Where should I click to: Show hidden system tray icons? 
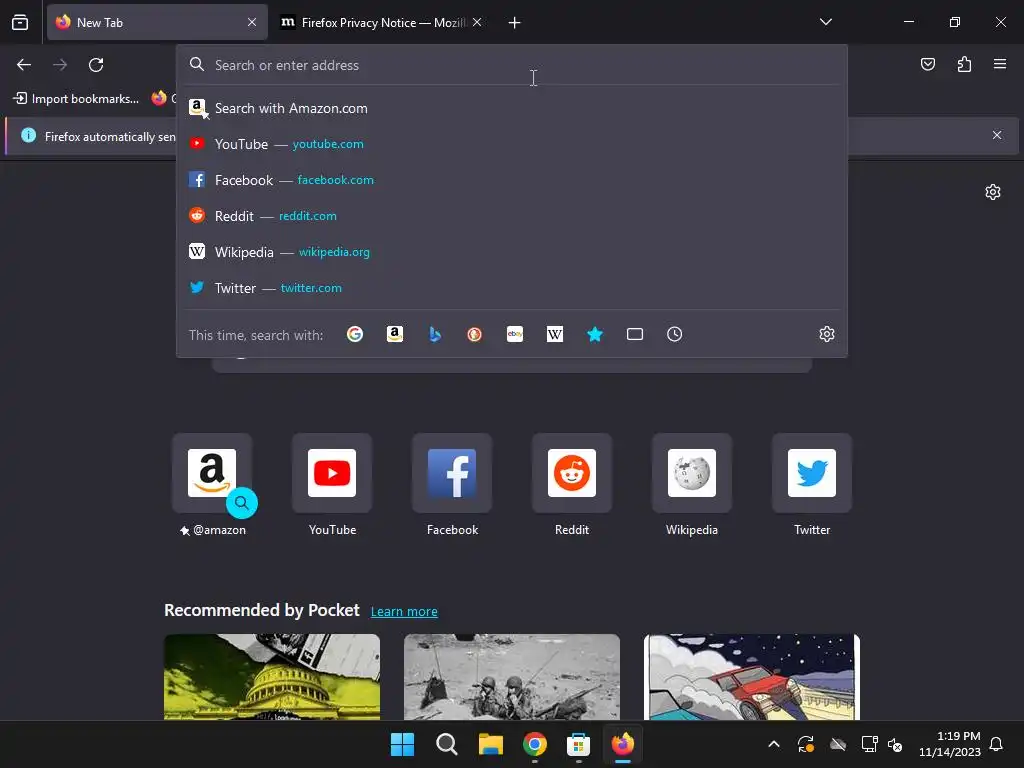click(x=774, y=744)
